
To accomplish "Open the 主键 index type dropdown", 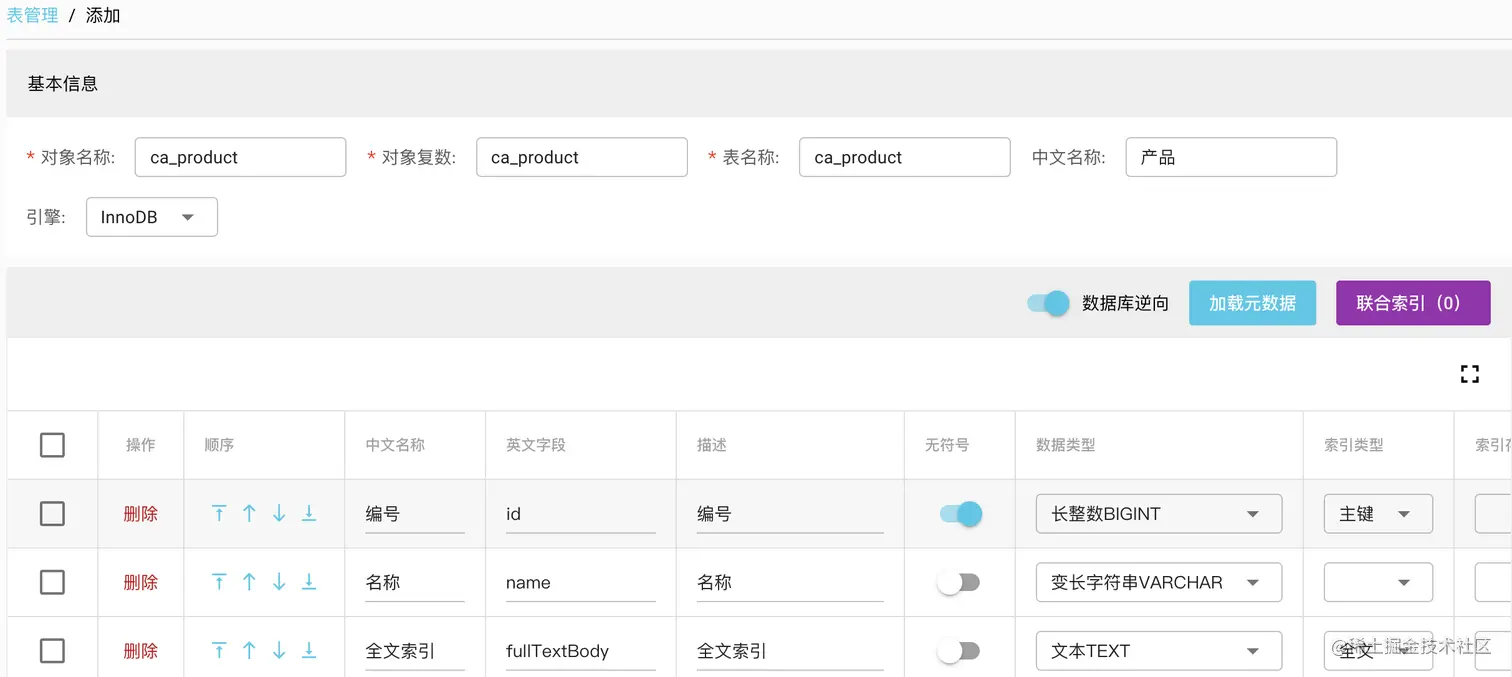I will pos(1378,514).
